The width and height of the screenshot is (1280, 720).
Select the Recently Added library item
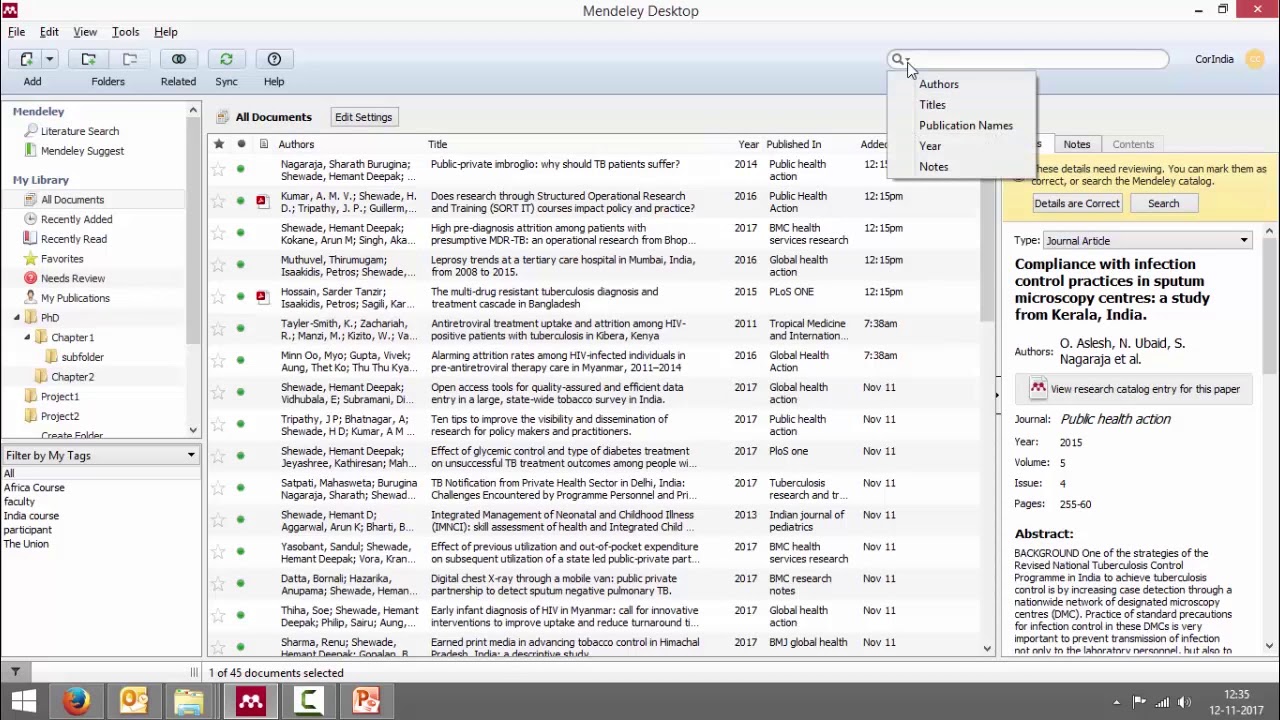coord(76,219)
